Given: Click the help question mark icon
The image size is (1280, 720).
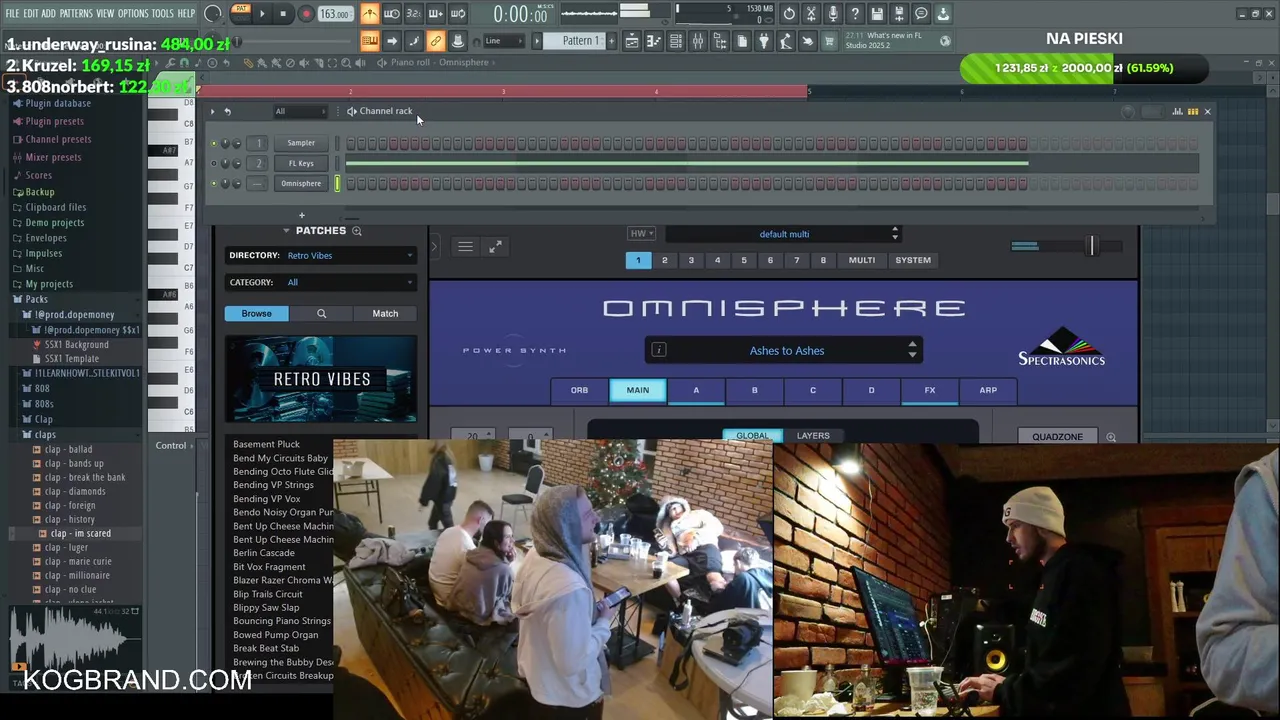Looking at the screenshot, I should tap(855, 14).
